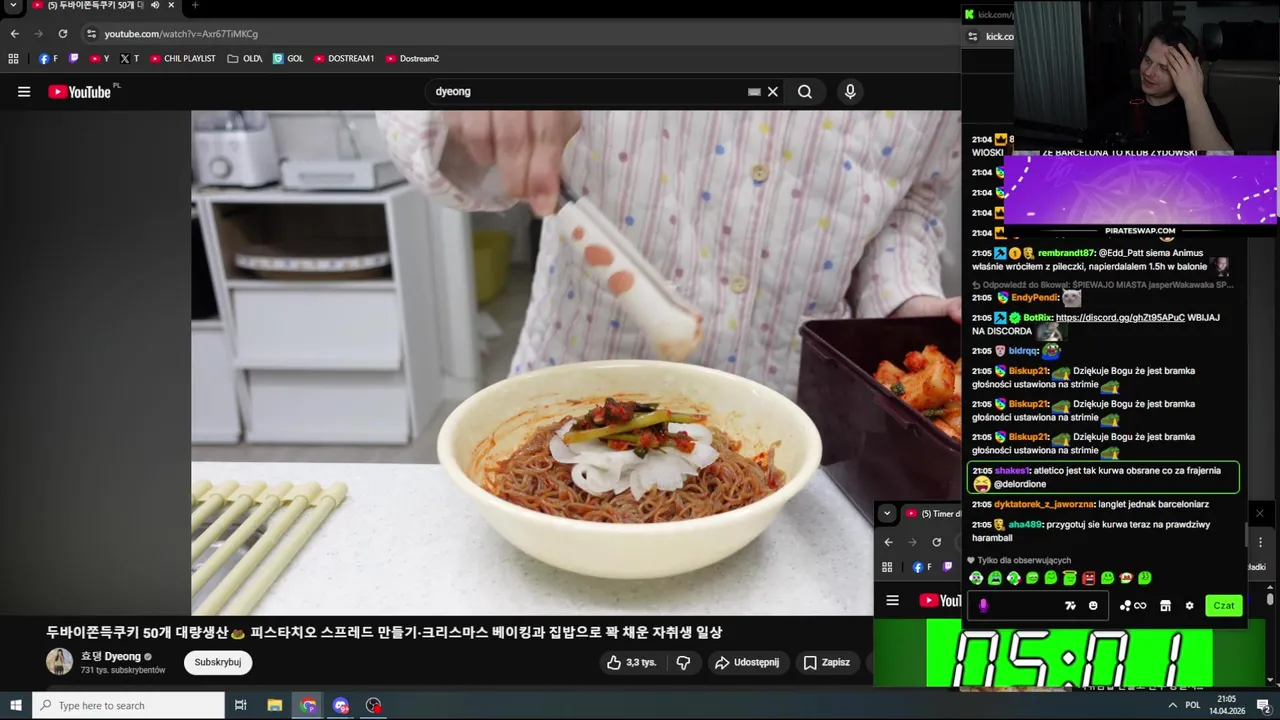Open File Explorer from the taskbar

[x=275, y=706]
